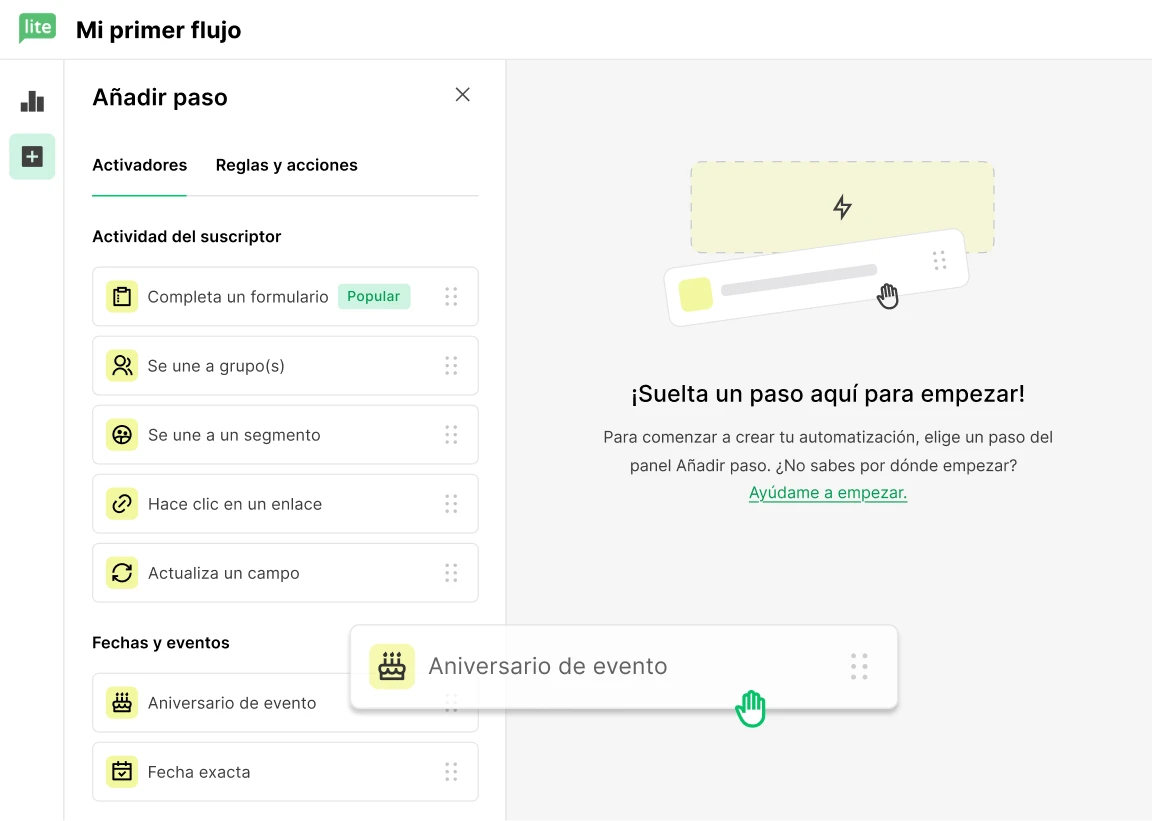
Task: Click the calendar icon for Fecha exacta
Action: [x=122, y=772]
